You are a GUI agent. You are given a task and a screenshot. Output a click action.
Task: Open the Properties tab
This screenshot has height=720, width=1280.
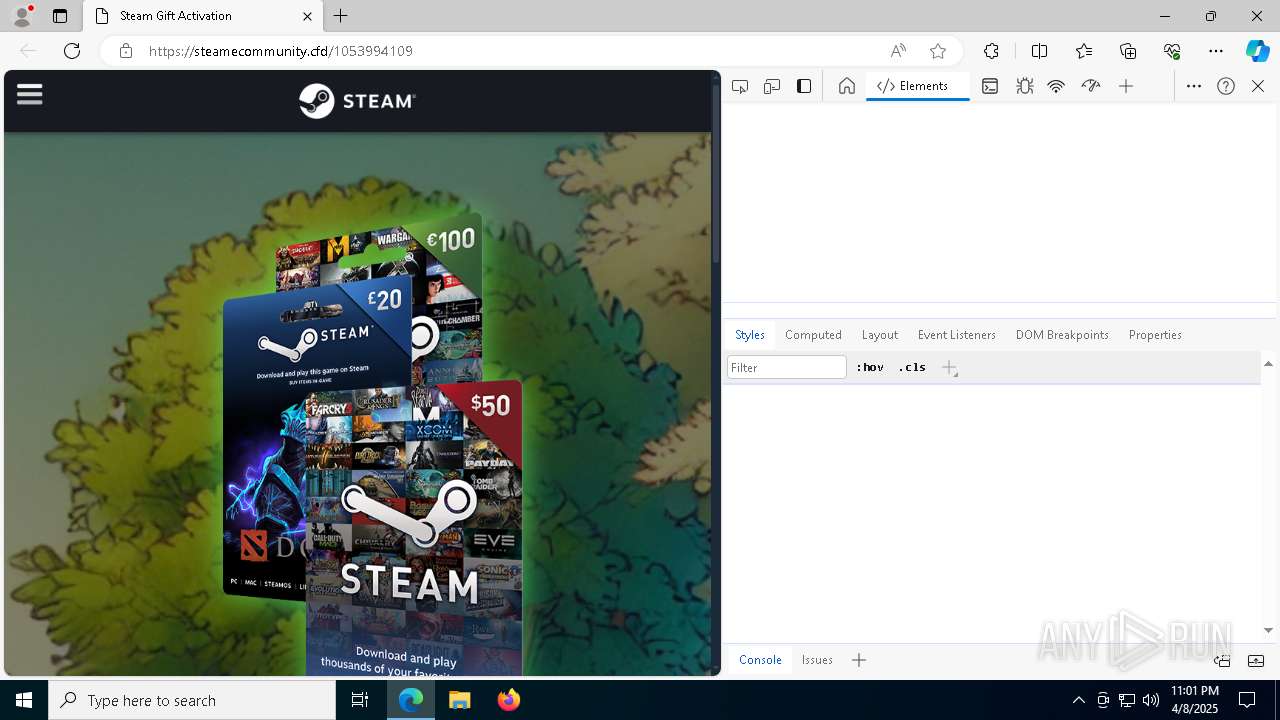click(1155, 335)
